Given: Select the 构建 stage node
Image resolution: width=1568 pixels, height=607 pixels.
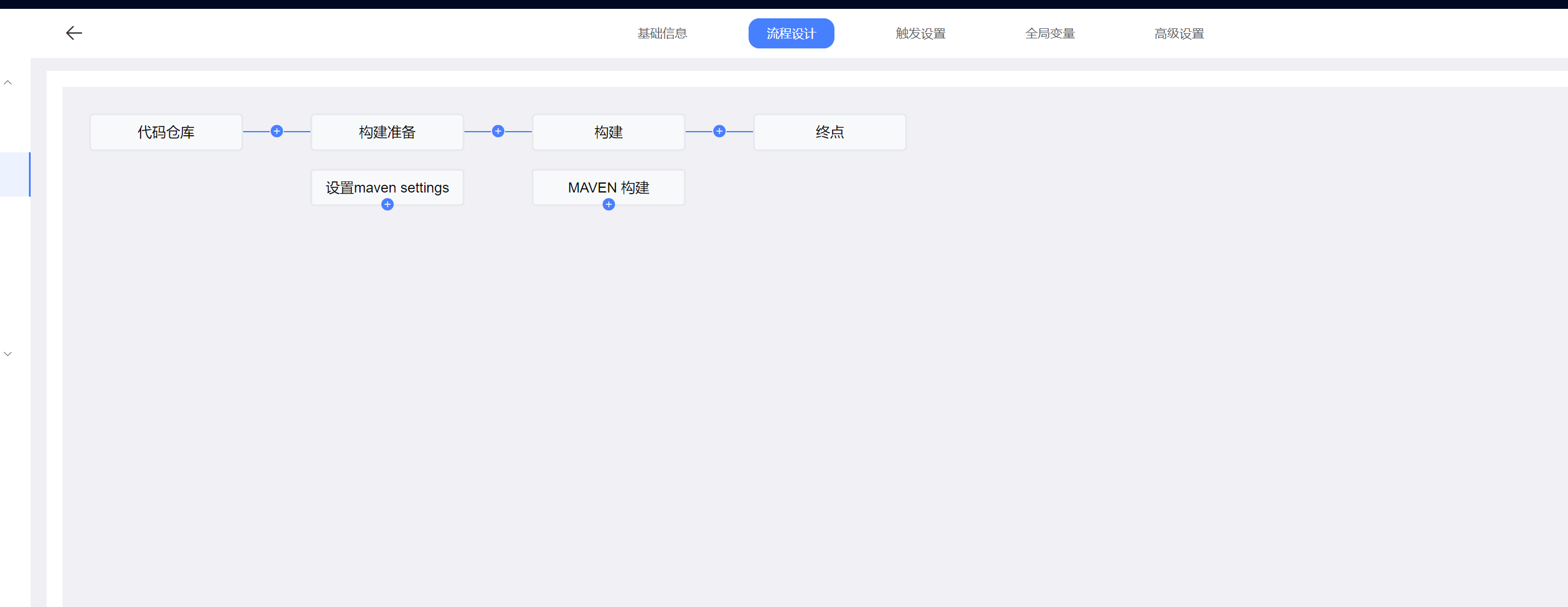Looking at the screenshot, I should click(608, 132).
